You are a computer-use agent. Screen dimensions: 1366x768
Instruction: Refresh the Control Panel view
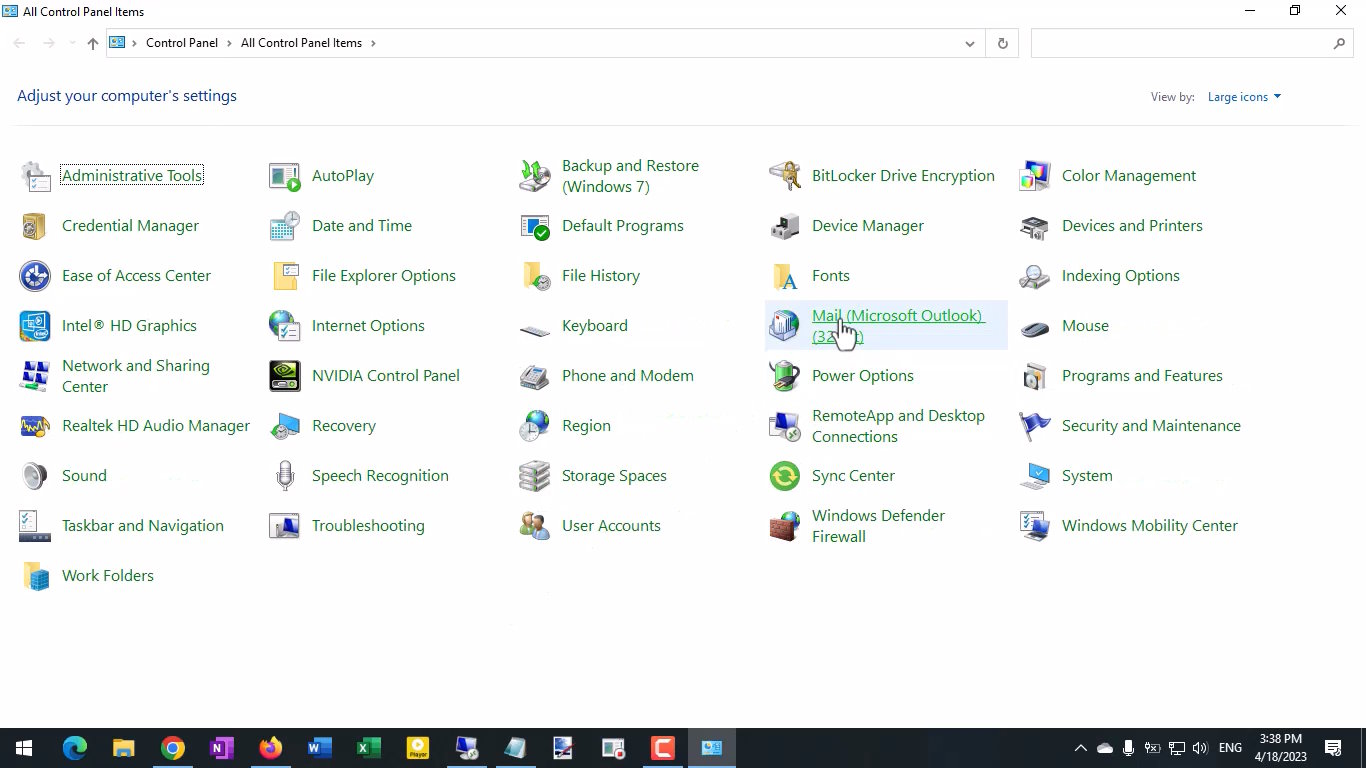tap(1002, 44)
